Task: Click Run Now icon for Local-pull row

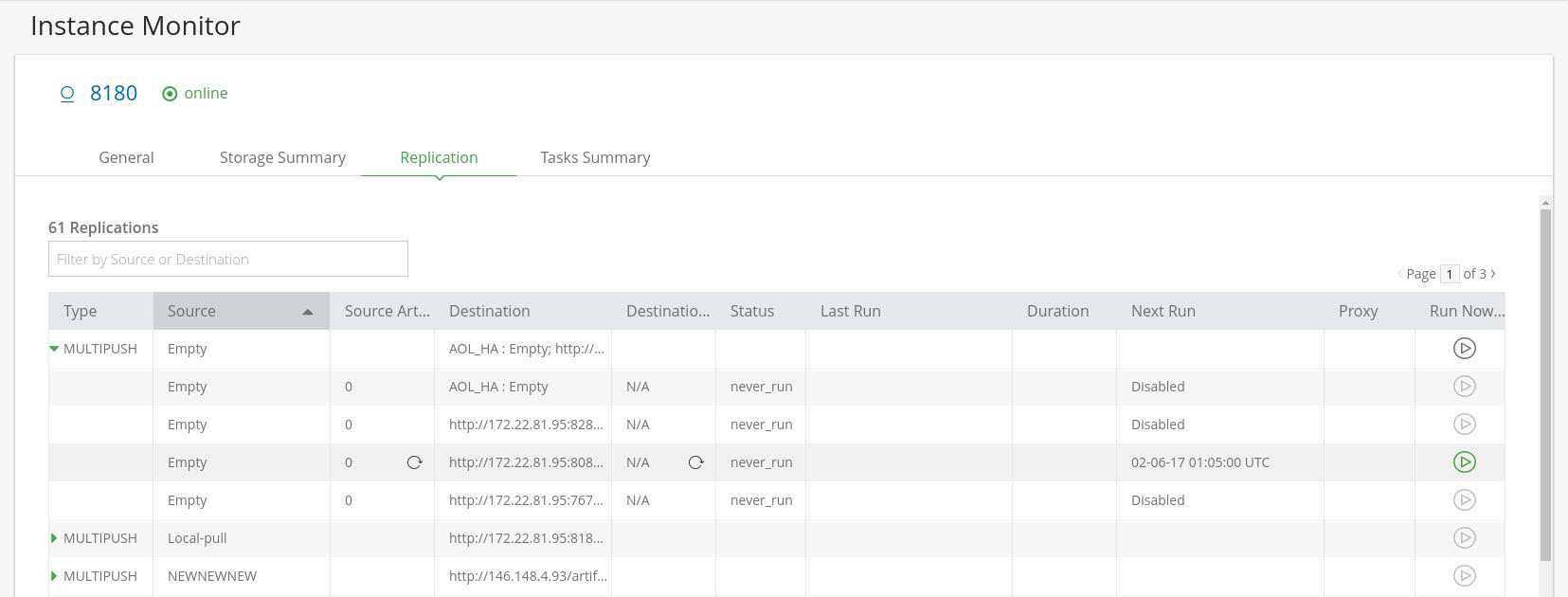Action: 1464,538
